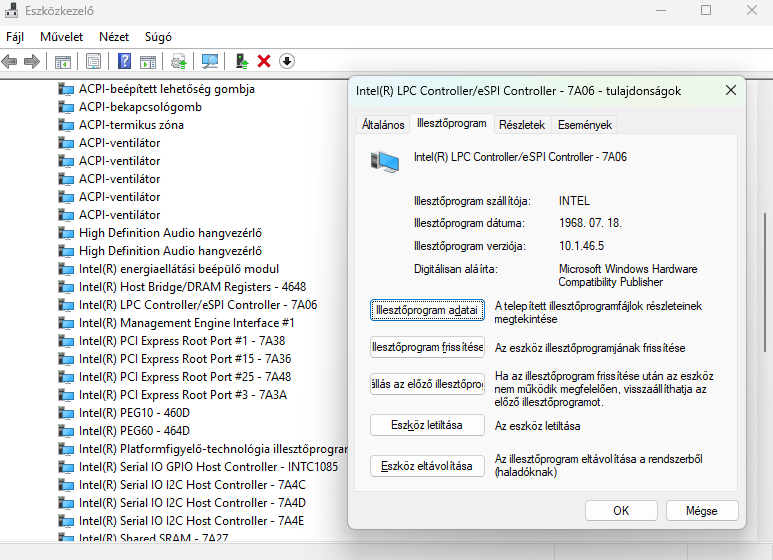Screen dimensions: 773x560
Task: Open the Súgó menu
Action: pyautogui.click(x=158, y=37)
